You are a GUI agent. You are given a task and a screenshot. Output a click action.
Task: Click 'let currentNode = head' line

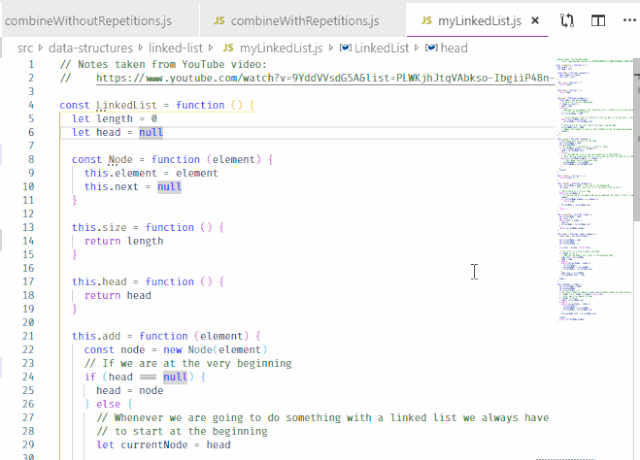point(163,445)
